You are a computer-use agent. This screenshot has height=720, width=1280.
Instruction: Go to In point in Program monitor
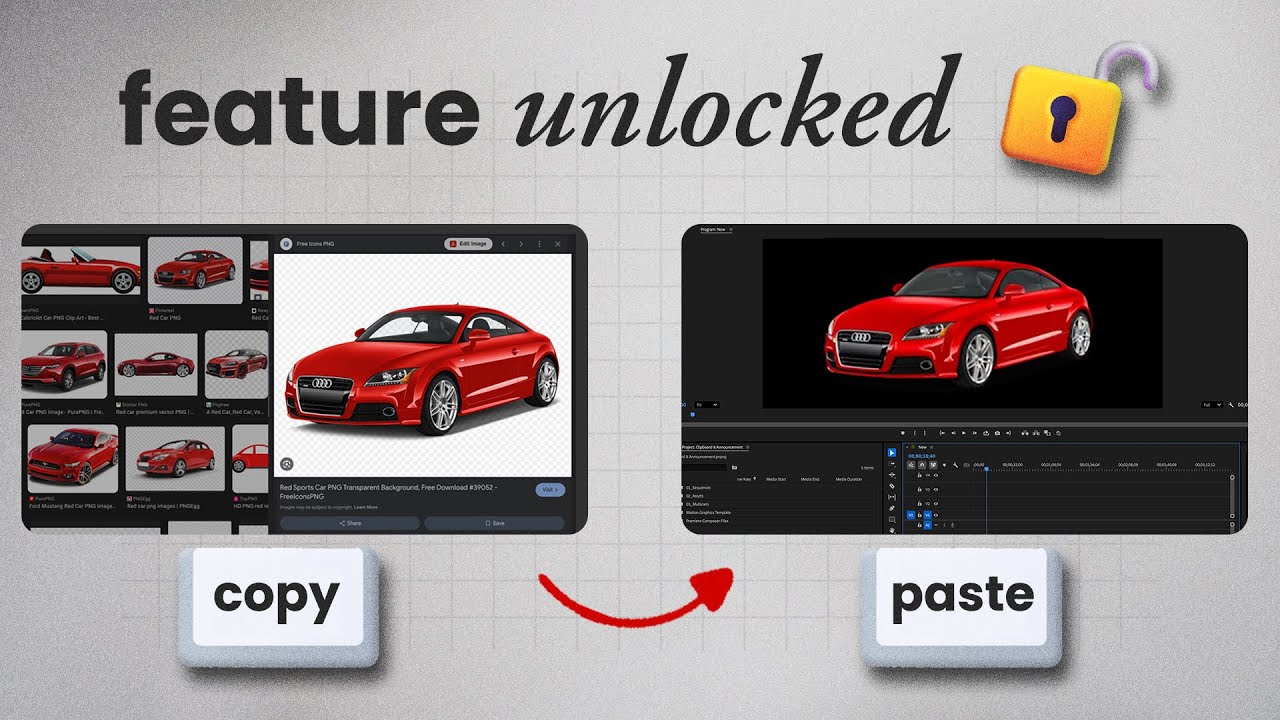click(x=942, y=433)
